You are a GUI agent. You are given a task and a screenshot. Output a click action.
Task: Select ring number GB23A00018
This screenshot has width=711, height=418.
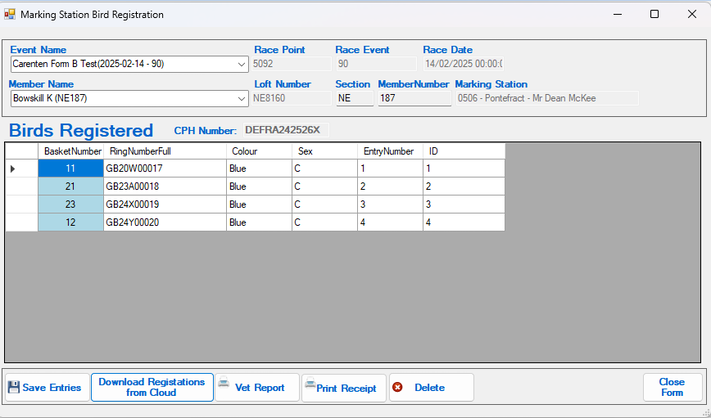tap(165, 186)
